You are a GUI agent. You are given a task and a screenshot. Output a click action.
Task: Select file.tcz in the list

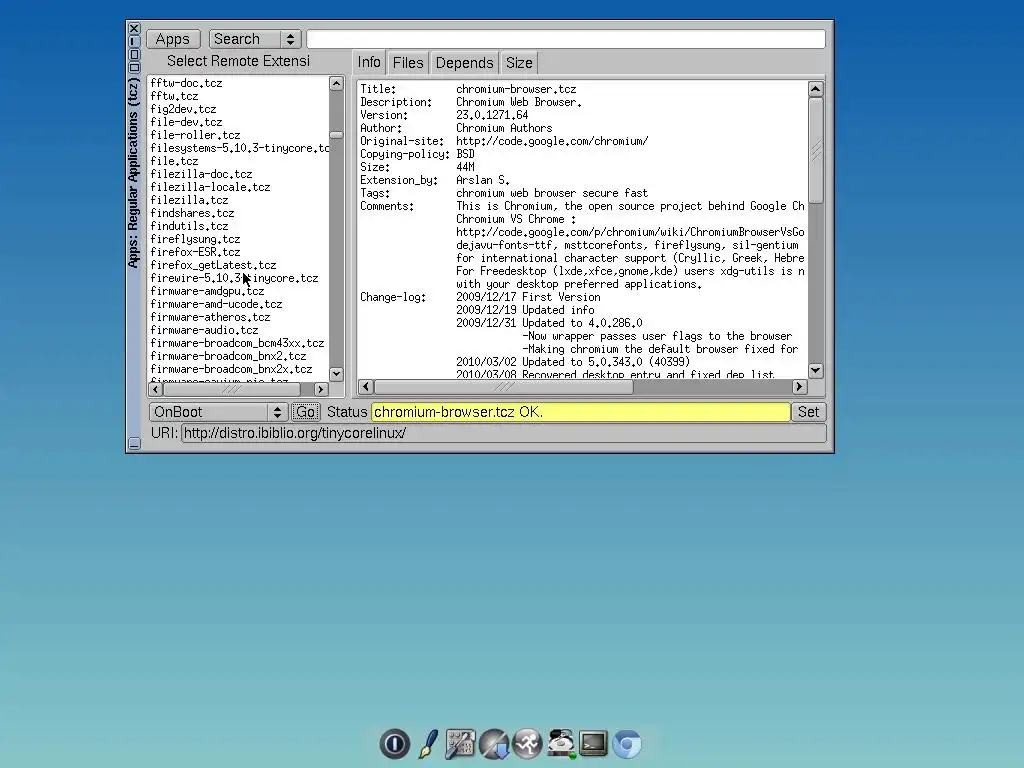coord(174,161)
